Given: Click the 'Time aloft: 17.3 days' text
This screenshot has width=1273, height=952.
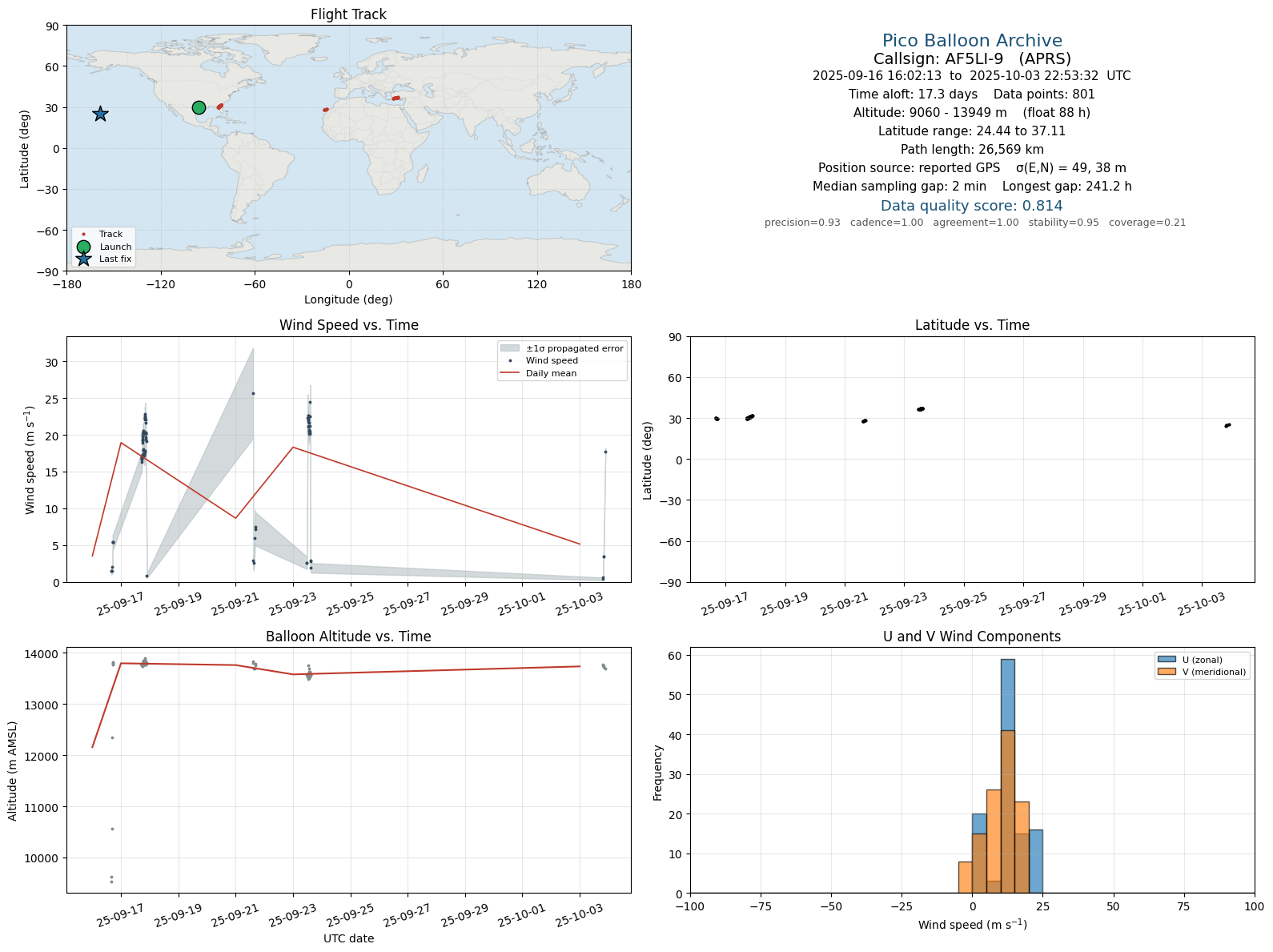Looking at the screenshot, I should 913,94.
